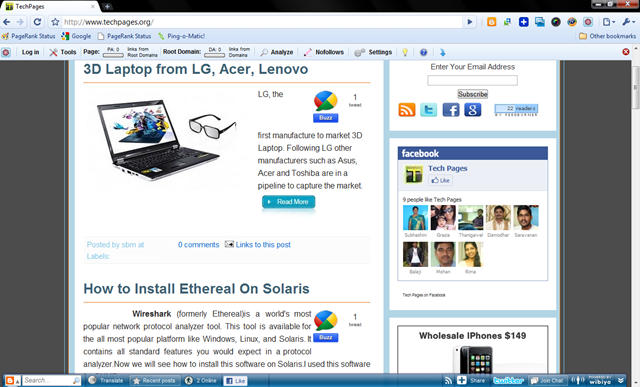This screenshot has height=387, width=640.
Task: Open the first PageRank Status bookmark
Action: pos(29,36)
